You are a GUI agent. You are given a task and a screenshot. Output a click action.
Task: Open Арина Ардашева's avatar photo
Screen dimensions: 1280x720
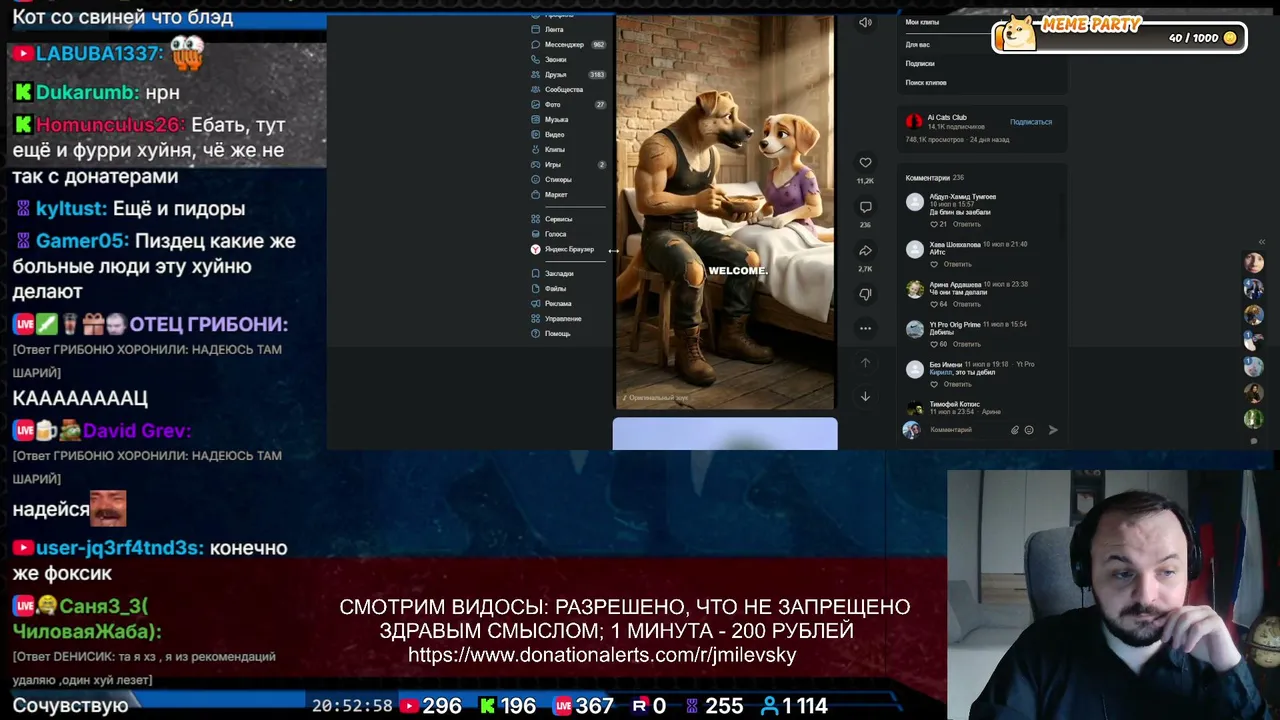pos(914,290)
